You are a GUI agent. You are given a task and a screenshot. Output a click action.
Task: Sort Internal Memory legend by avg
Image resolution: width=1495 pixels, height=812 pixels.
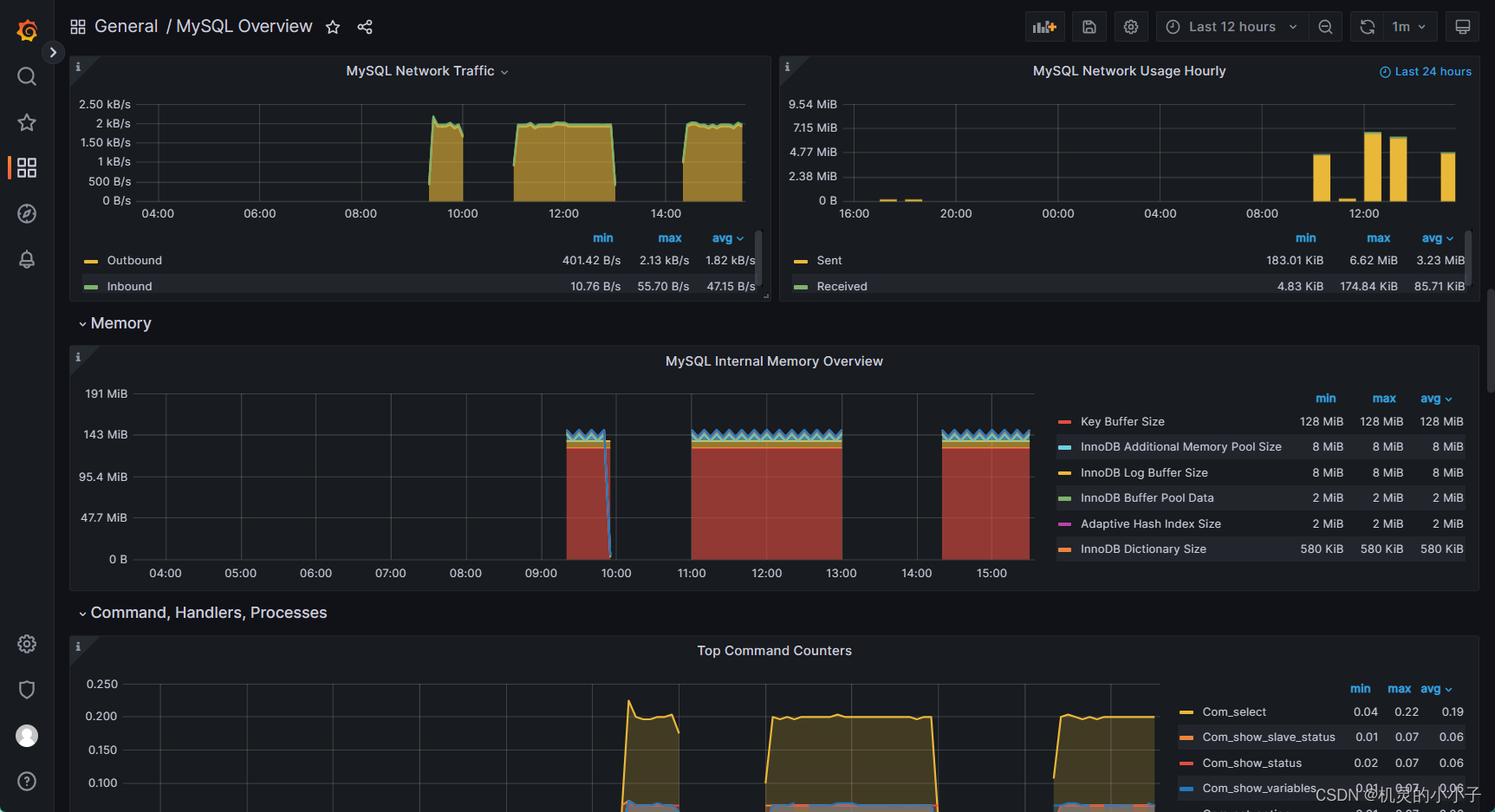(1436, 398)
